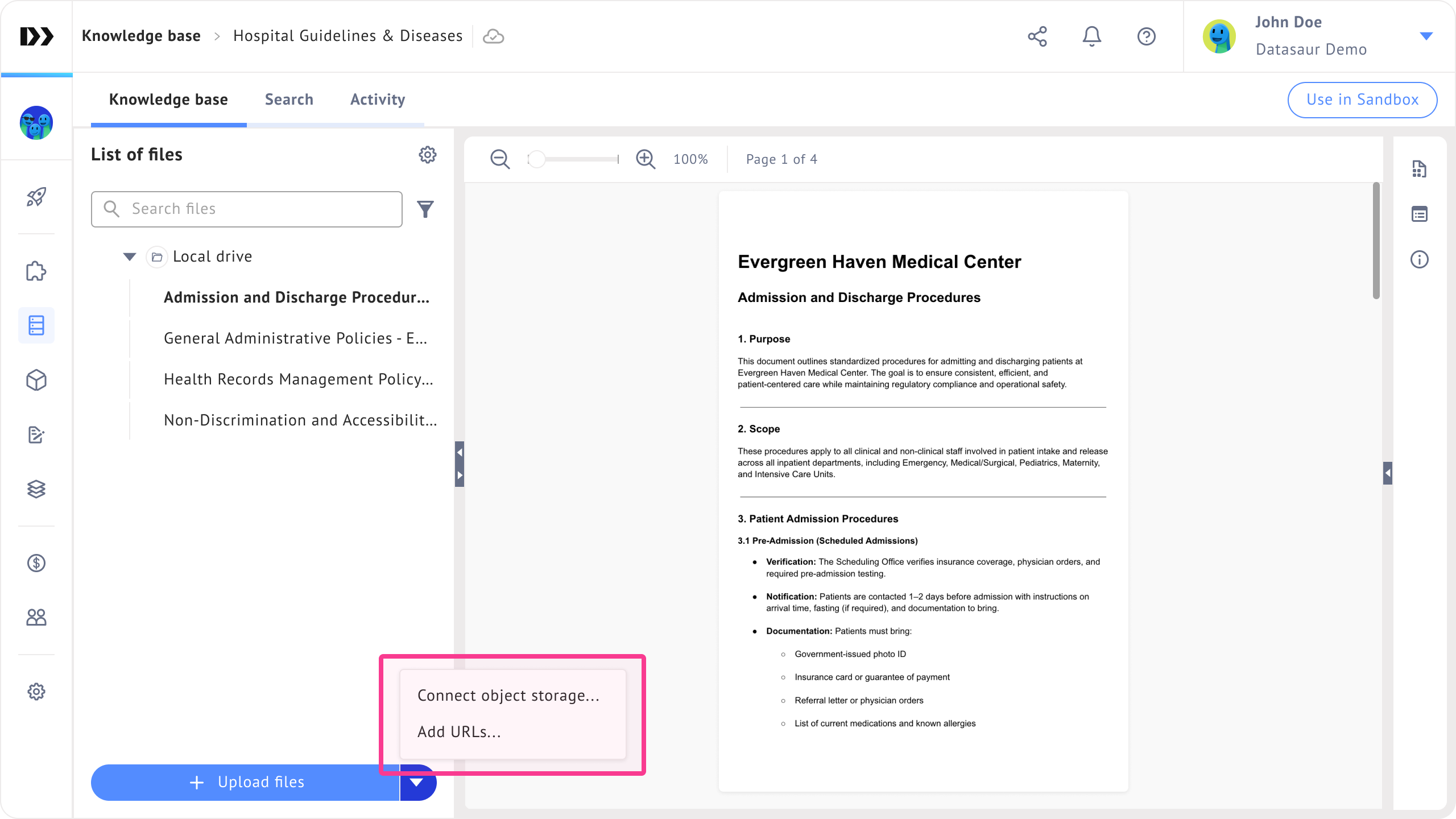Open file list settings gear
Image resolution: width=1456 pixels, height=819 pixels.
pos(427,155)
